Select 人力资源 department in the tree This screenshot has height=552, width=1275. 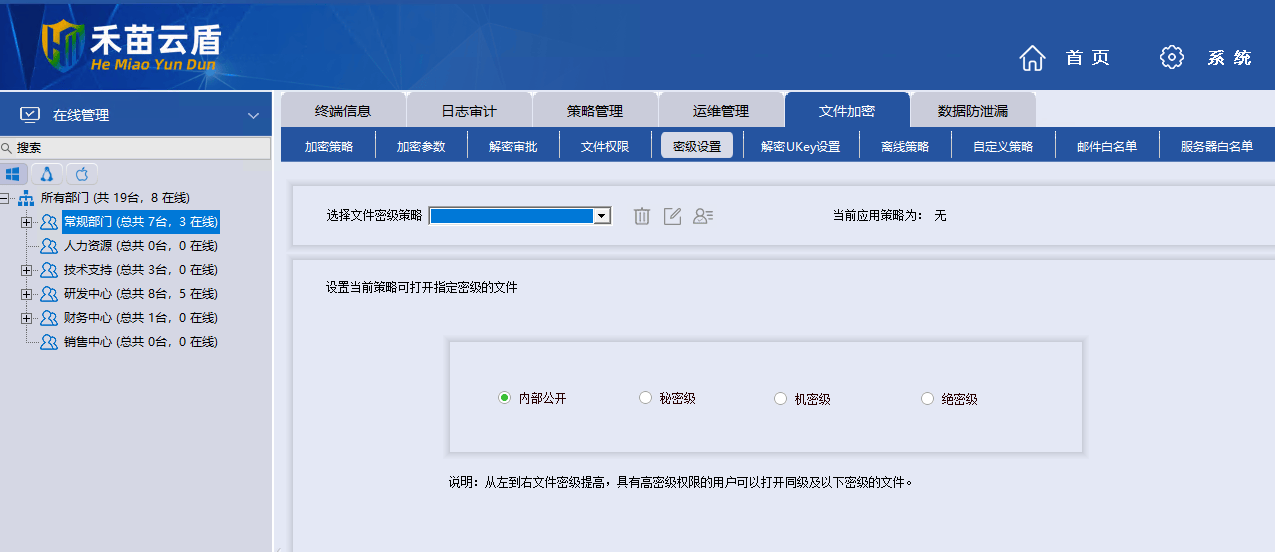pos(88,246)
